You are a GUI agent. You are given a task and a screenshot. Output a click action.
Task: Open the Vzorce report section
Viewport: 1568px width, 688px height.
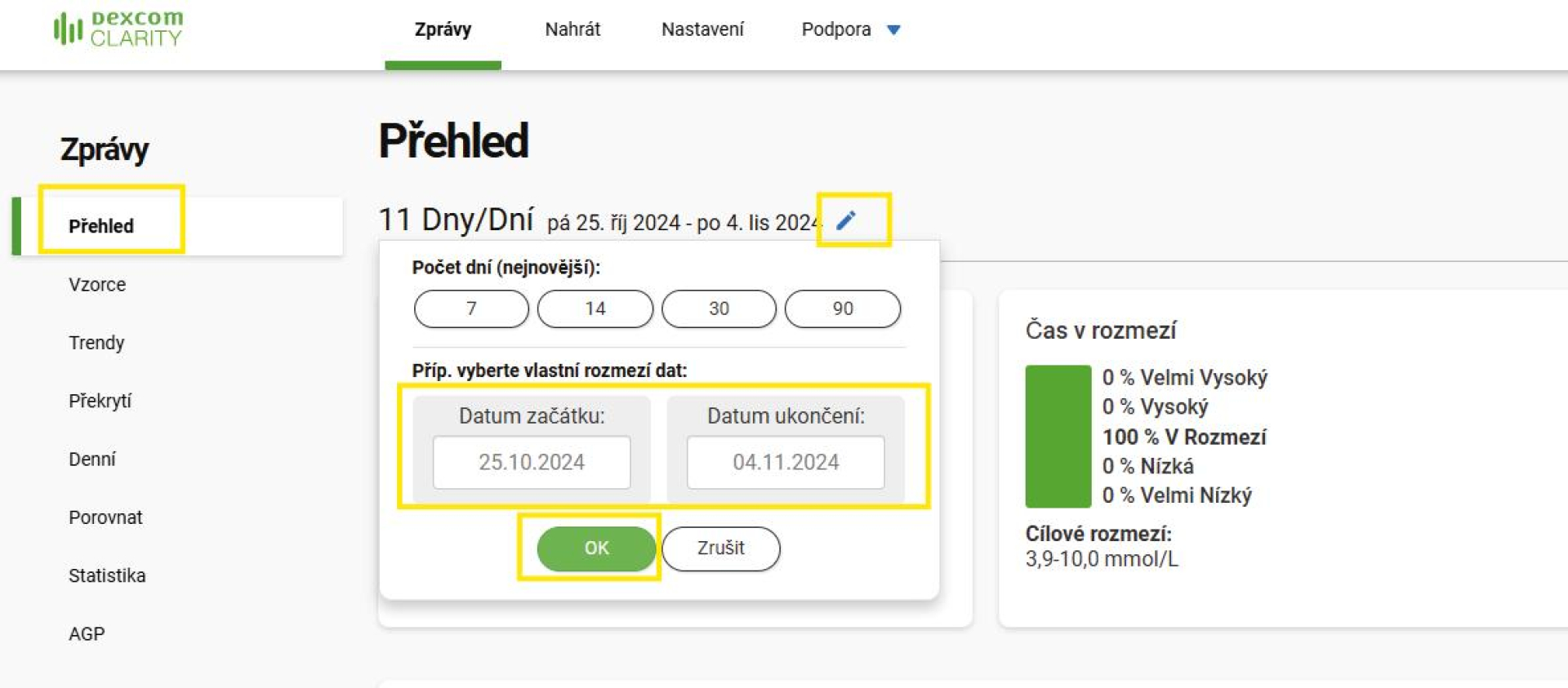point(96,284)
